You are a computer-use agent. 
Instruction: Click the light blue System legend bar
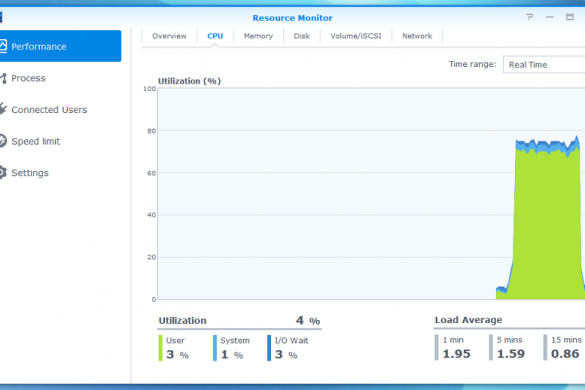[215, 348]
